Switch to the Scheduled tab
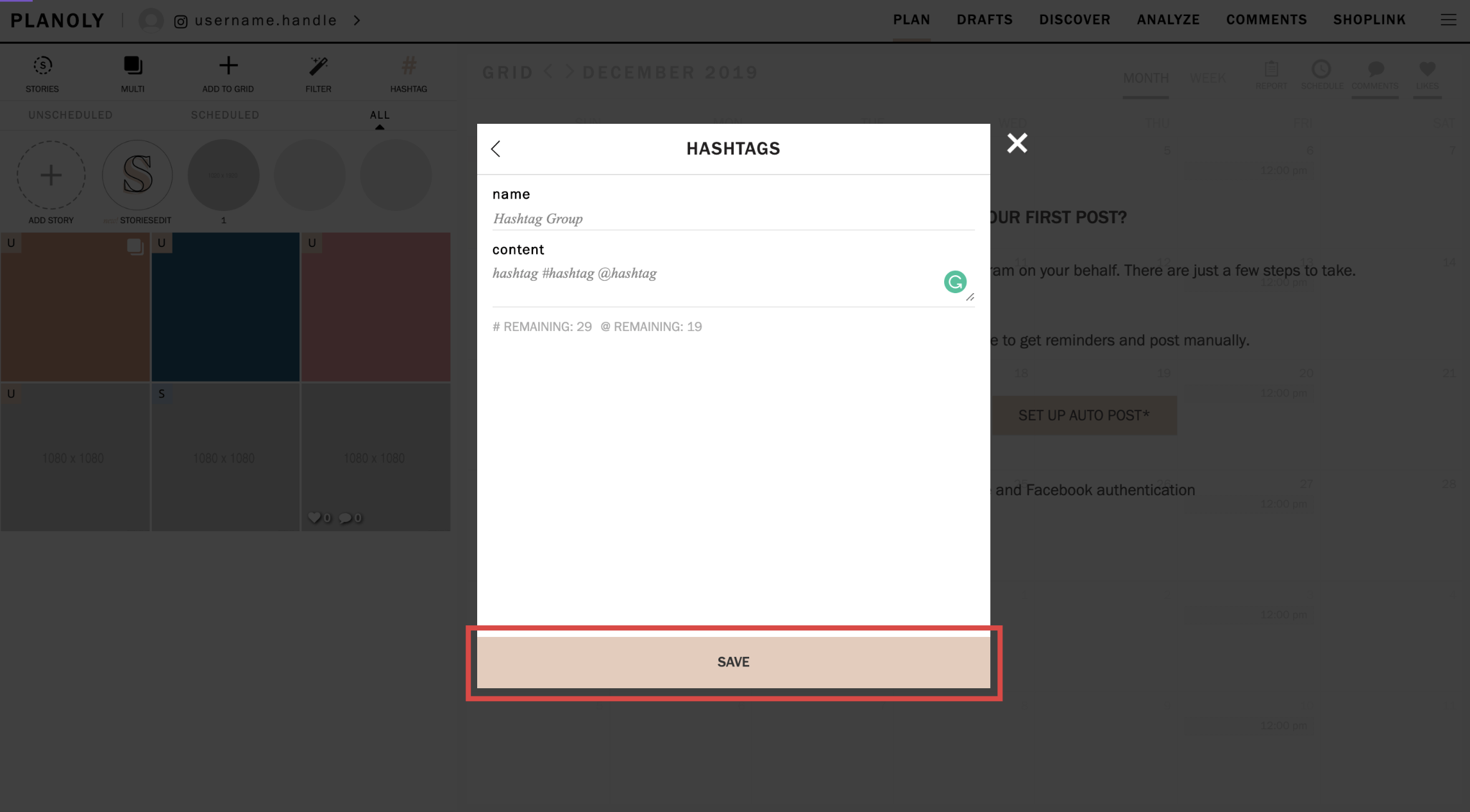 coord(225,115)
